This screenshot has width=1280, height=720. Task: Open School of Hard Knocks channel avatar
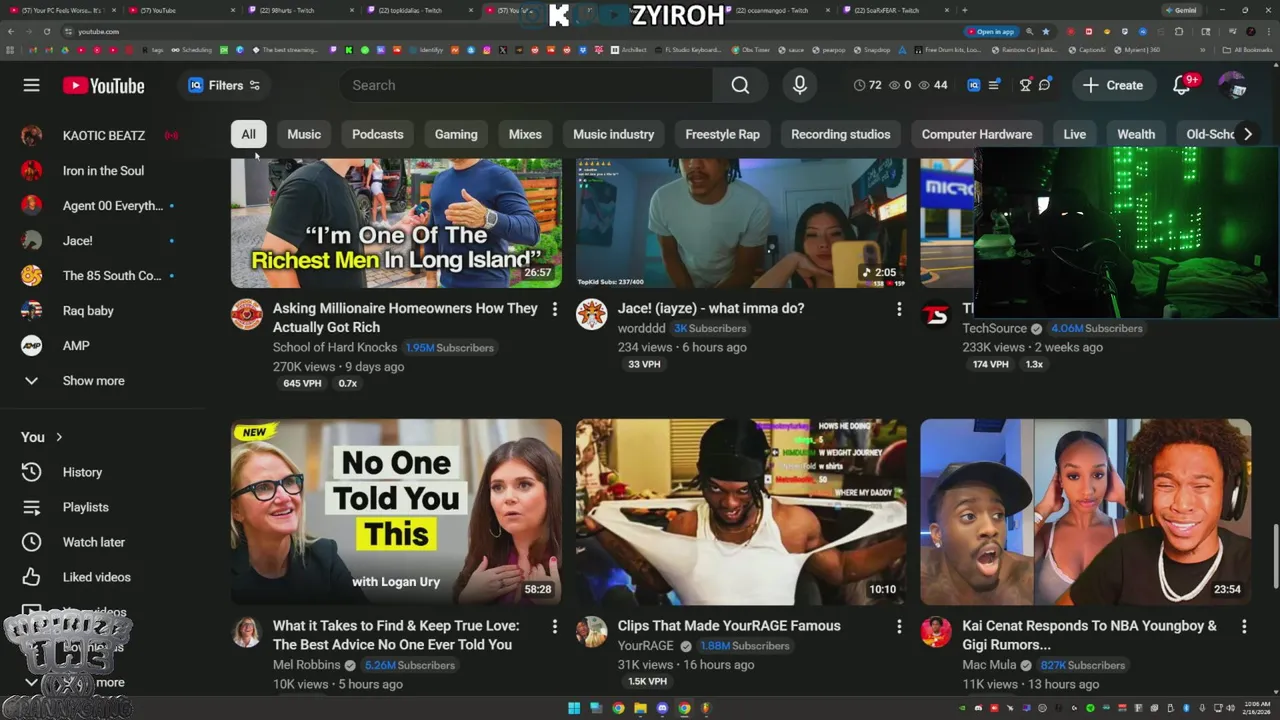[247, 314]
